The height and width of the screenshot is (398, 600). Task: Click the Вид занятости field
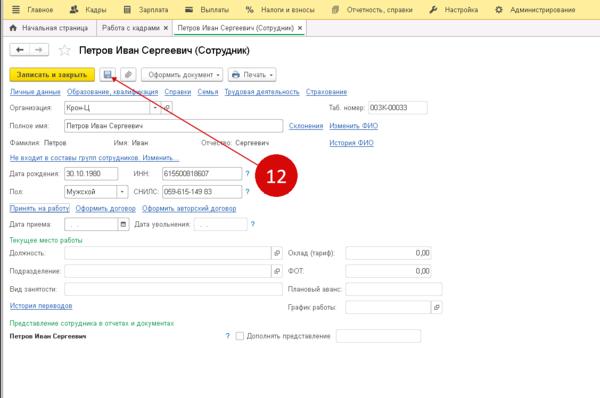click(173, 289)
